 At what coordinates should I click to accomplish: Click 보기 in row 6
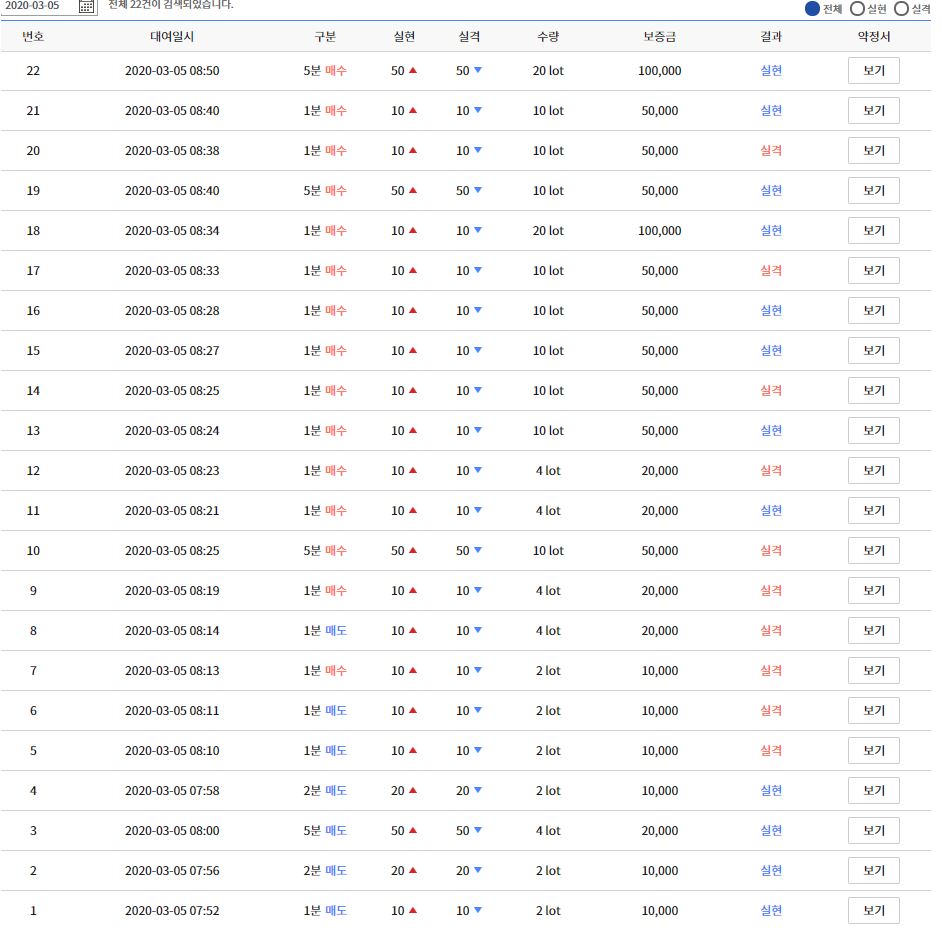874,711
